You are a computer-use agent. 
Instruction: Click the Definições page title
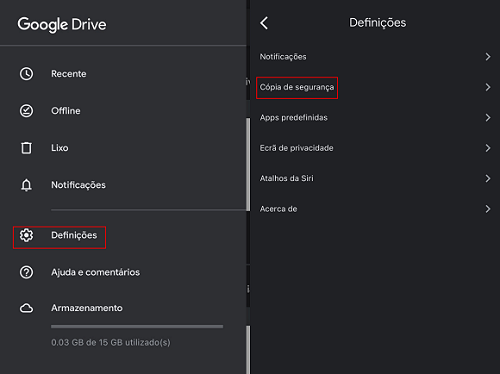click(x=377, y=23)
